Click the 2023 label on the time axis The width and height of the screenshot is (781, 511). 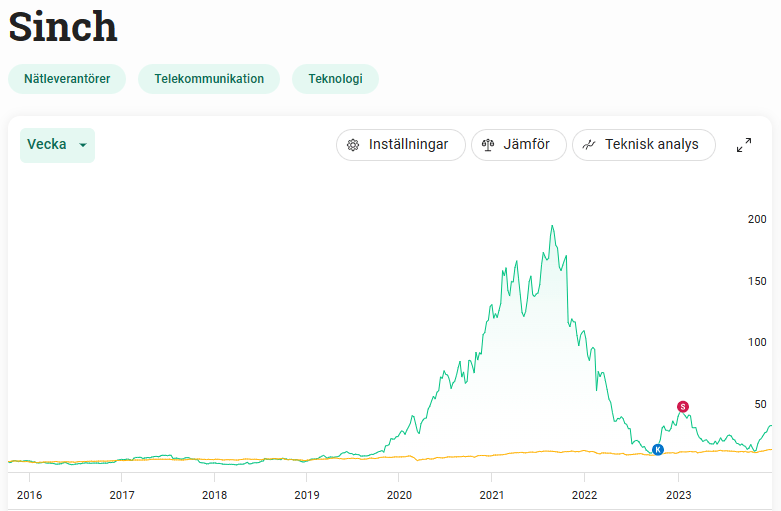click(x=678, y=494)
